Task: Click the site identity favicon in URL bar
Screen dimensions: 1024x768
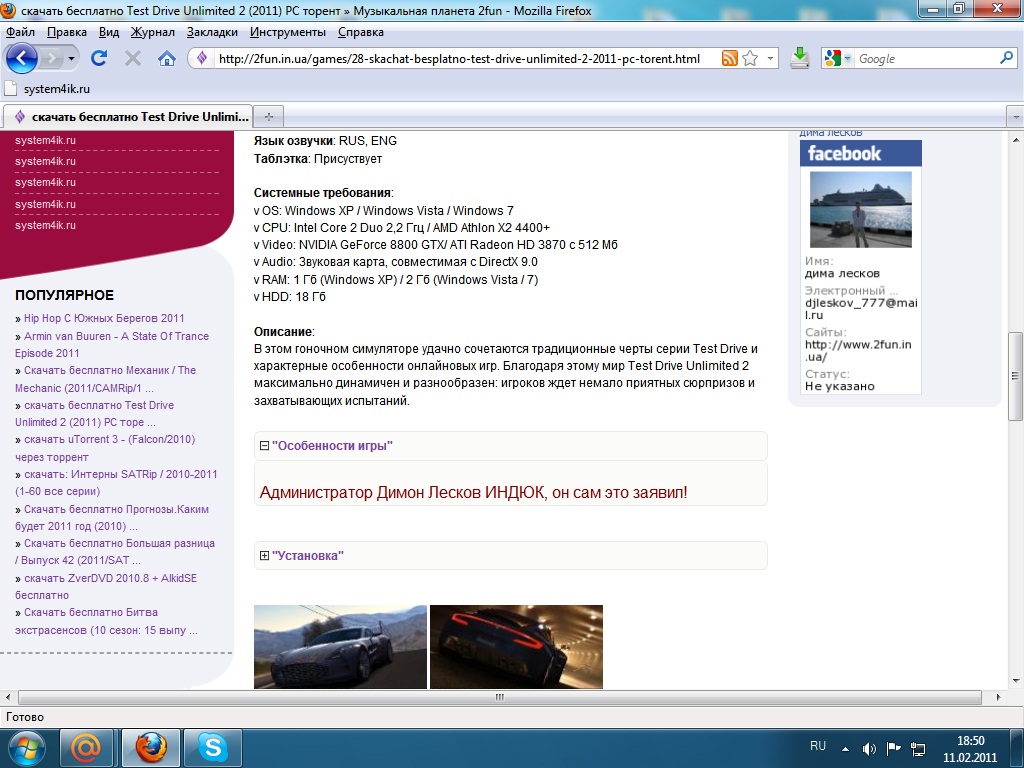Action: (x=202, y=58)
